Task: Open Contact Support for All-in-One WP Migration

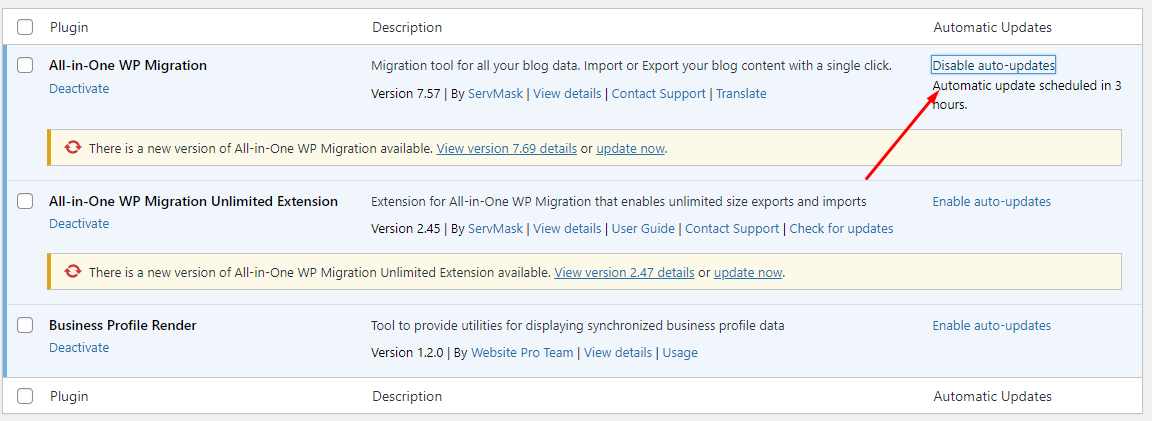Action: click(x=658, y=94)
